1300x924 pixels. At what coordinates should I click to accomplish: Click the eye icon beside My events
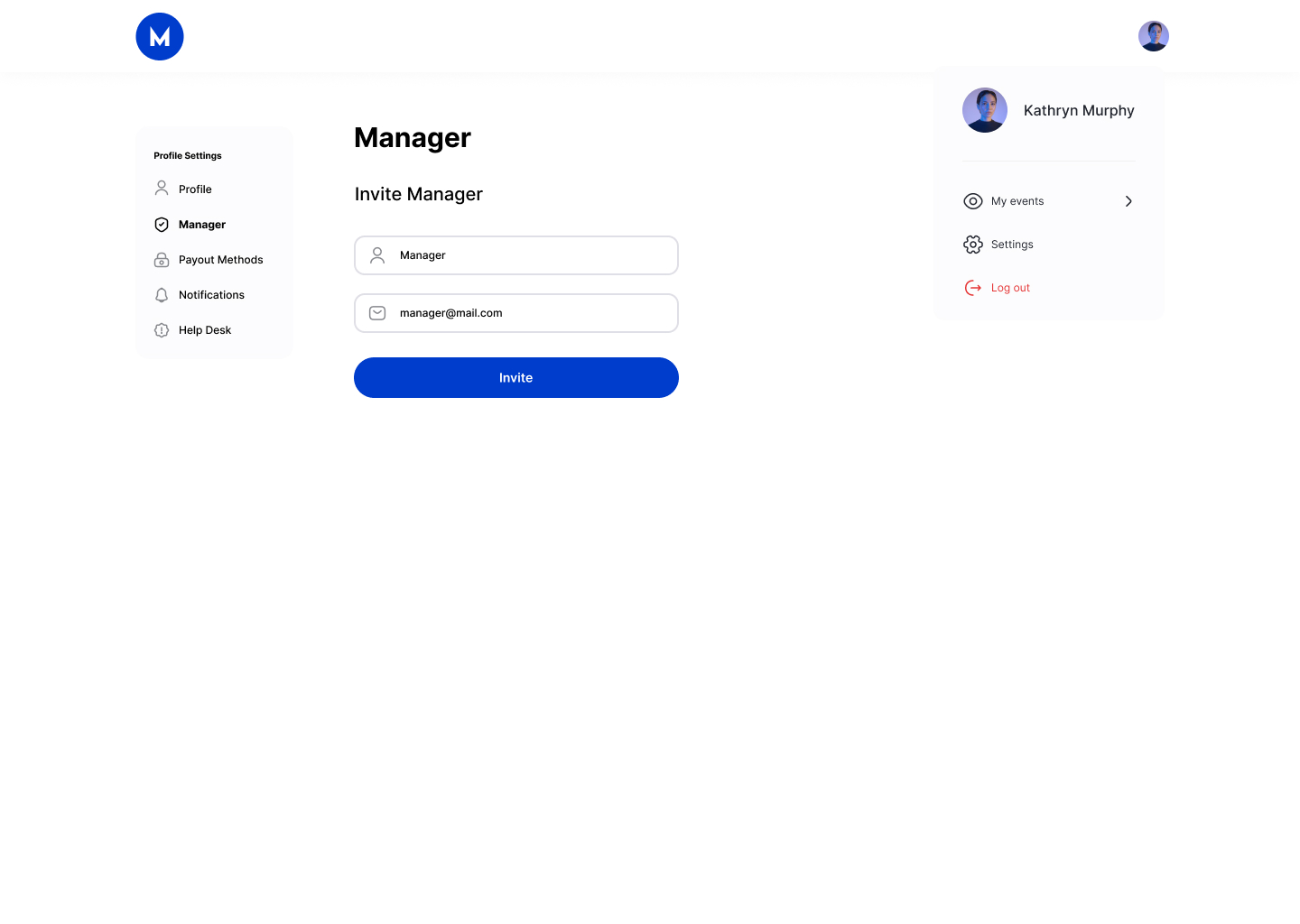coord(972,201)
